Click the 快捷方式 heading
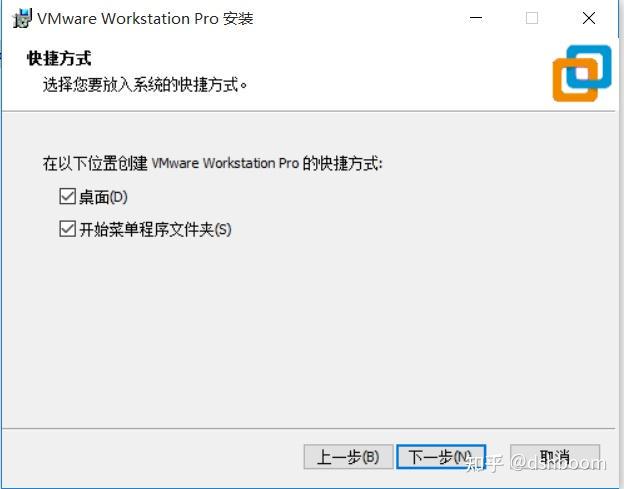Image resolution: width=624 pixels, height=489 pixels. click(x=59, y=58)
